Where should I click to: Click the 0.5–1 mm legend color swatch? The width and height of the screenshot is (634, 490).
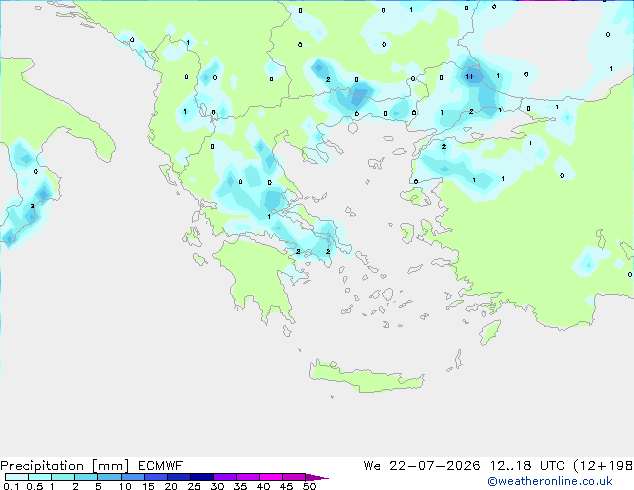pos(40,477)
